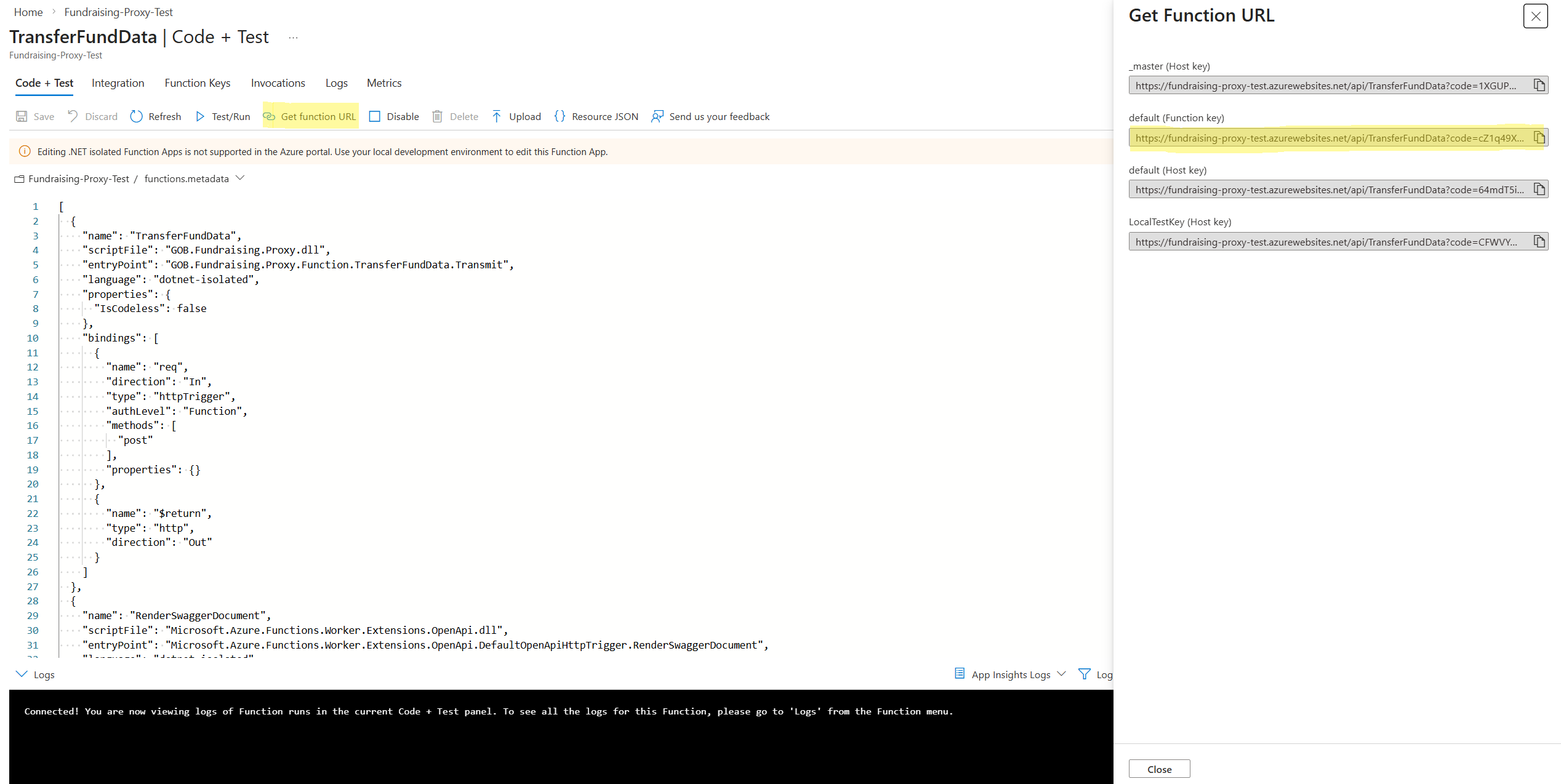Open the functions.metadata file selector dropdown
This screenshot has width=1561, height=784.
point(240,178)
